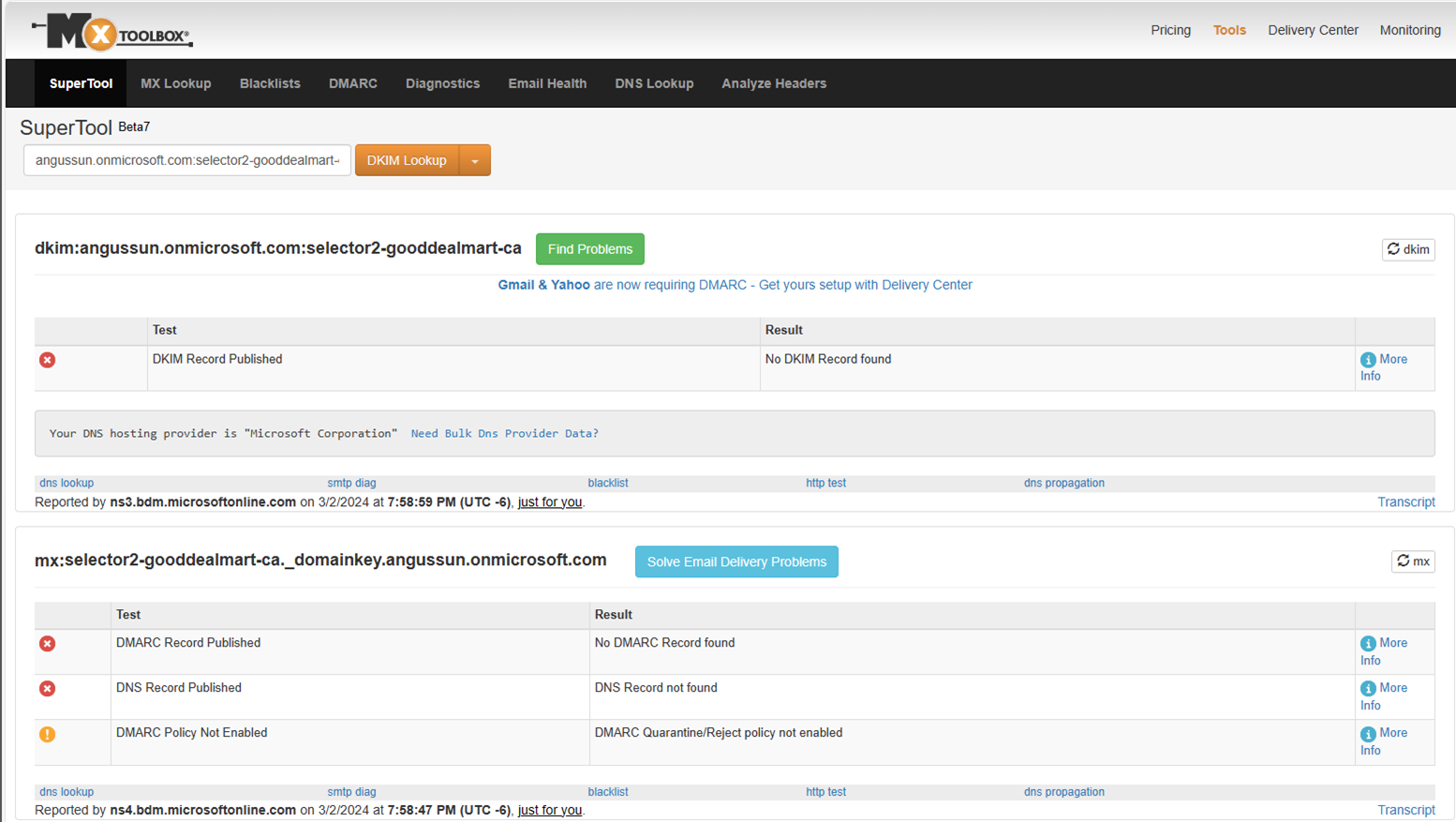The image size is (1456, 822).
Task: Click just for you link in the dkim report line
Action: point(550,502)
